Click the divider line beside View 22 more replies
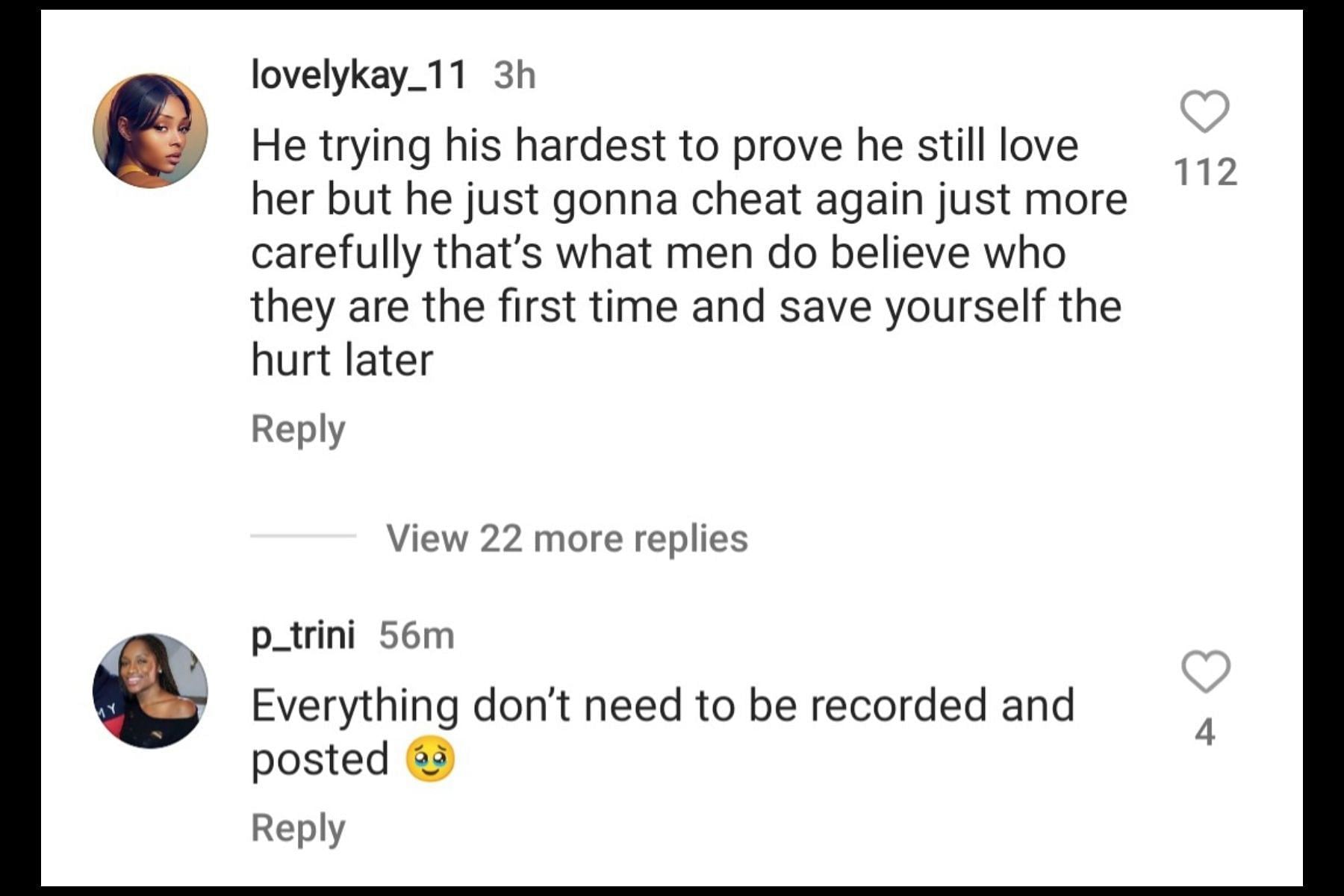This screenshot has height=896, width=1344. [x=303, y=536]
